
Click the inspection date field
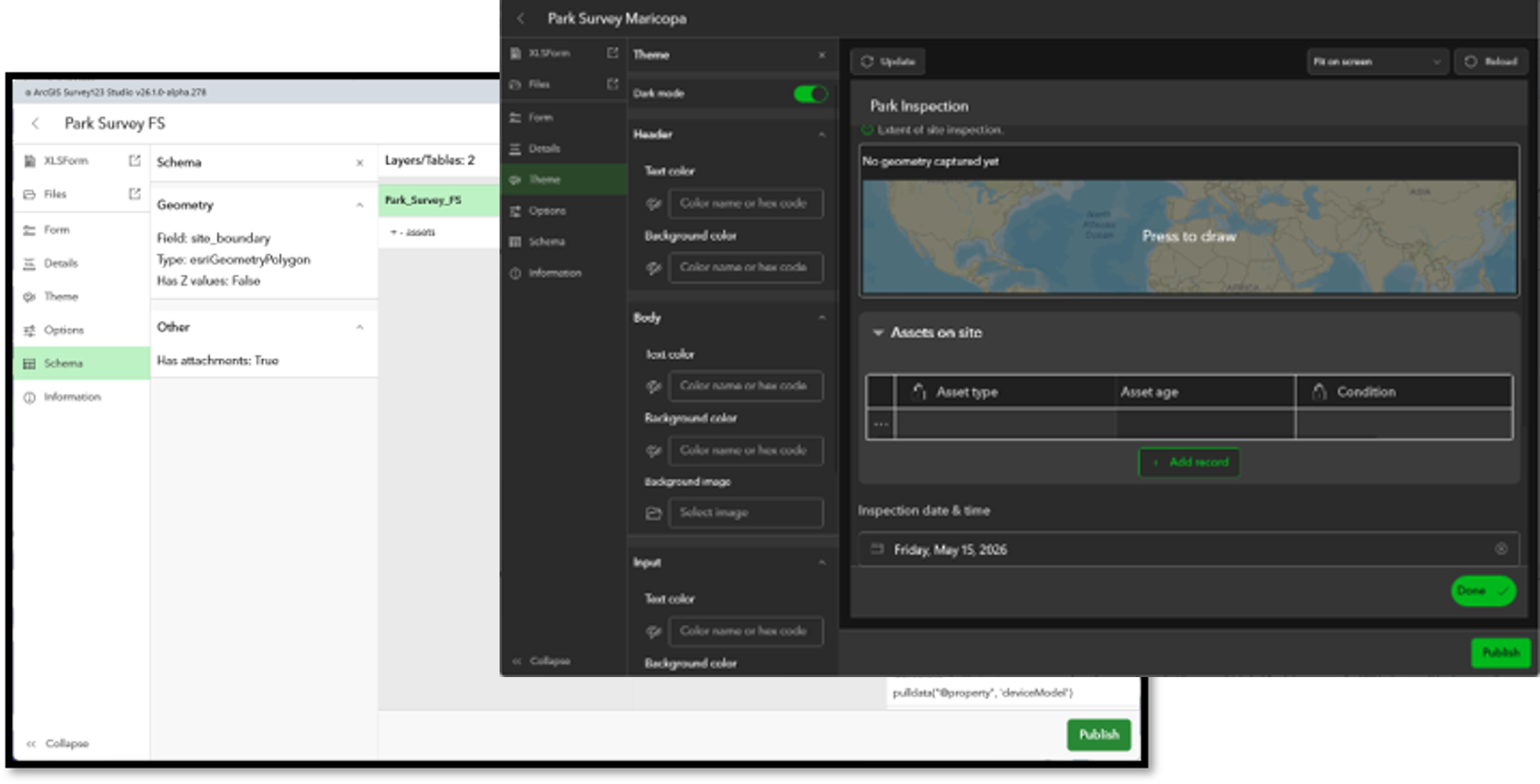(x=1188, y=549)
